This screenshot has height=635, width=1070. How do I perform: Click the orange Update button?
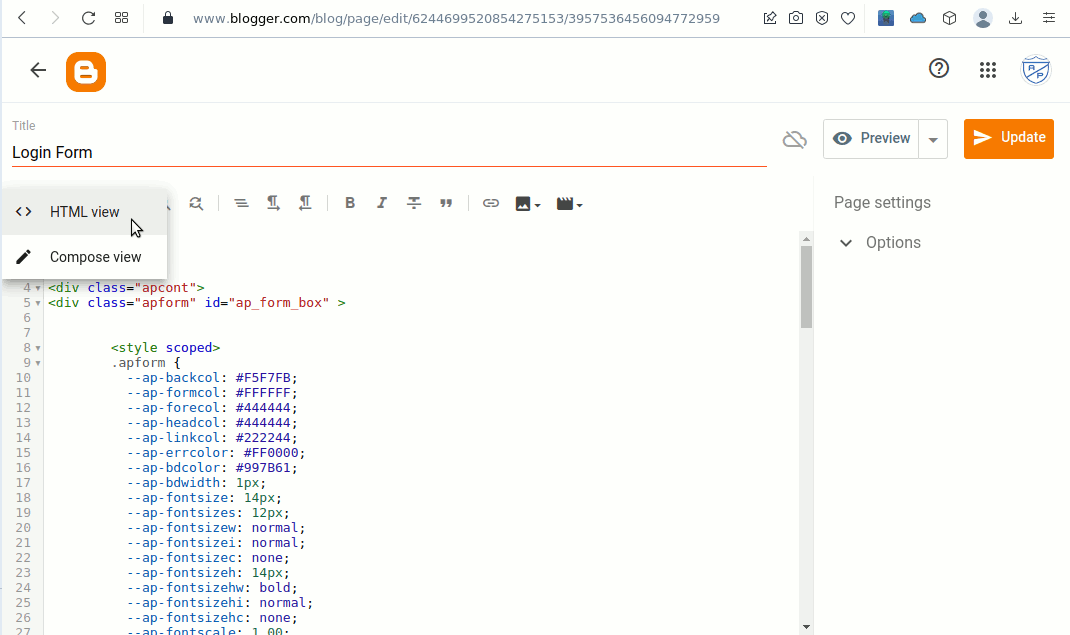pos(1008,138)
